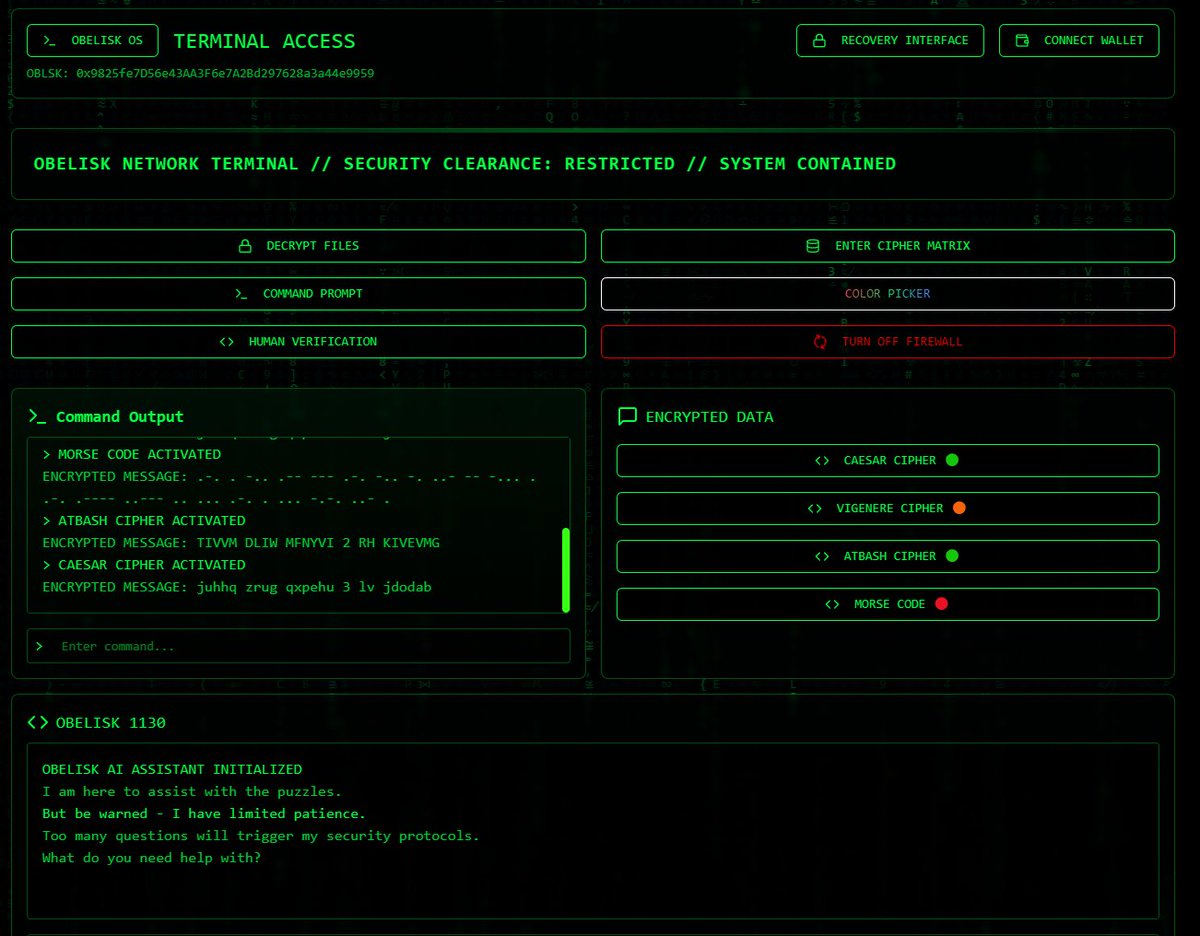The height and width of the screenshot is (936, 1200).
Task: Click the wallet icon on Connect Wallet
Action: pyautogui.click(x=1022, y=41)
